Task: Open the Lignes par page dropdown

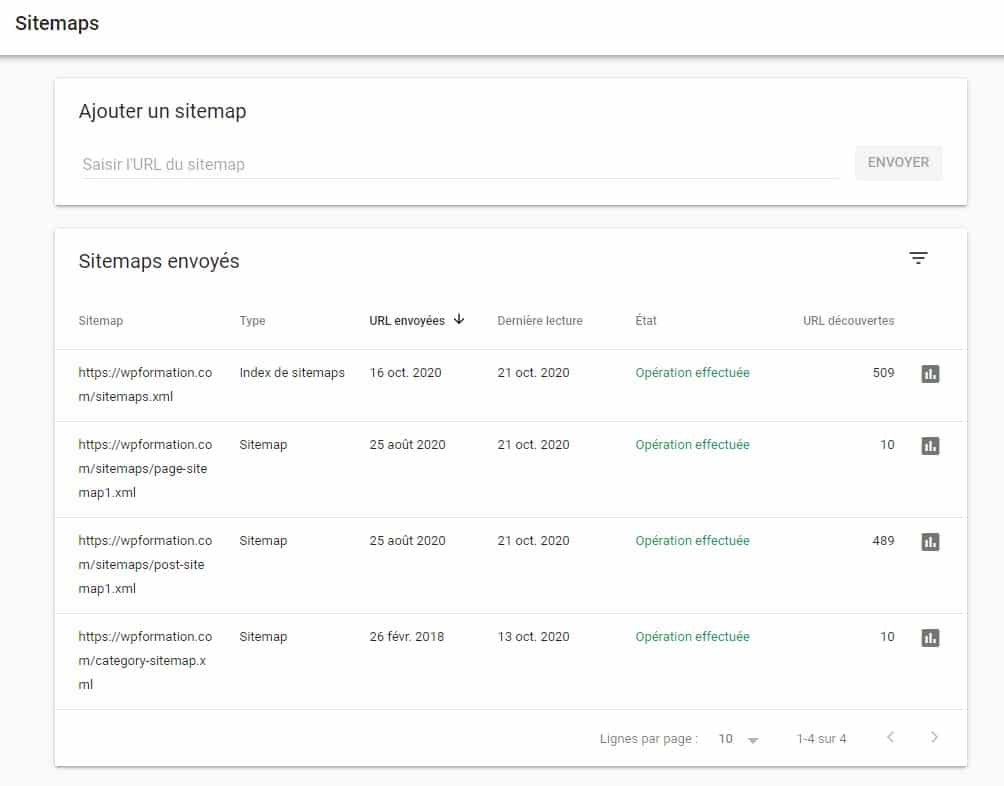Action: [735, 738]
